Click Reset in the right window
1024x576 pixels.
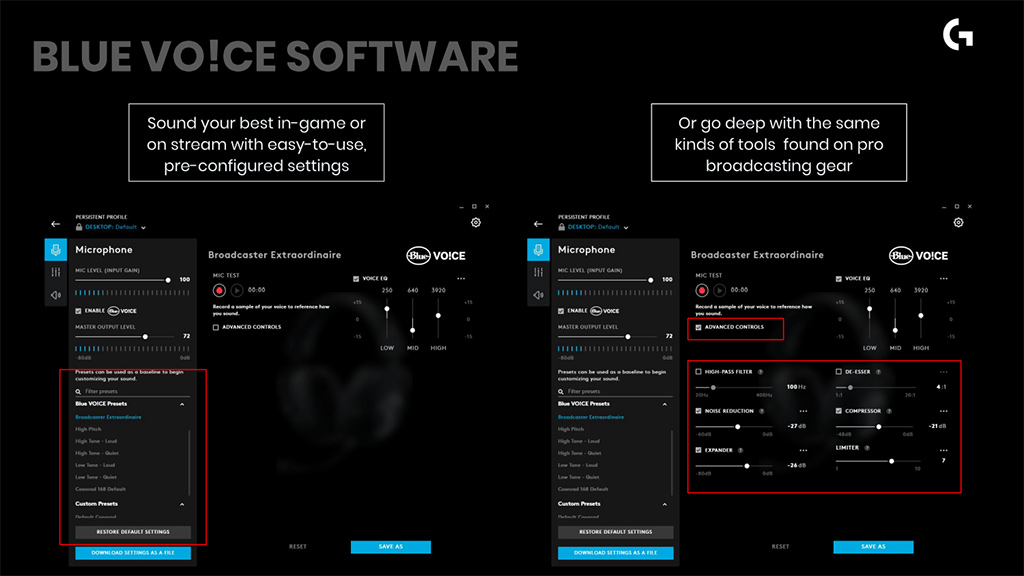[780, 547]
